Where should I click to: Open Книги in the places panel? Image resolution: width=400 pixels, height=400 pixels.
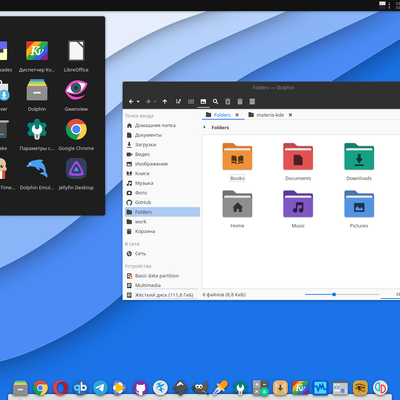pos(162,174)
